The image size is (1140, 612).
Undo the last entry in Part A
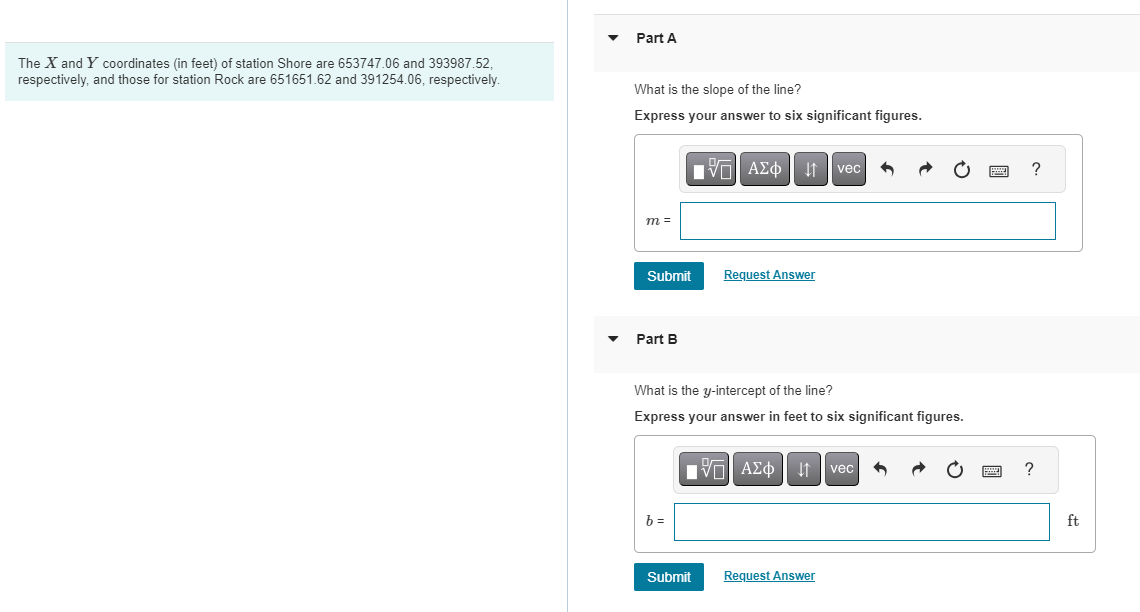pos(887,169)
